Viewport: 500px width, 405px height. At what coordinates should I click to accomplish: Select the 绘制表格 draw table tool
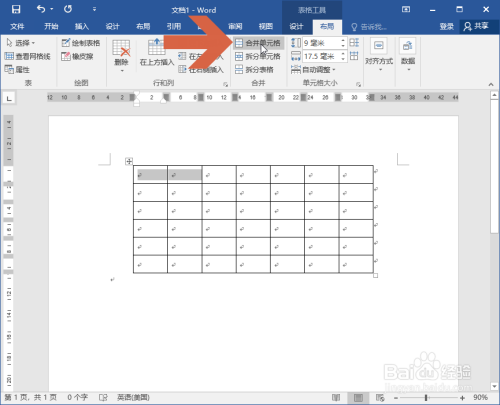pyautogui.click(x=81, y=43)
